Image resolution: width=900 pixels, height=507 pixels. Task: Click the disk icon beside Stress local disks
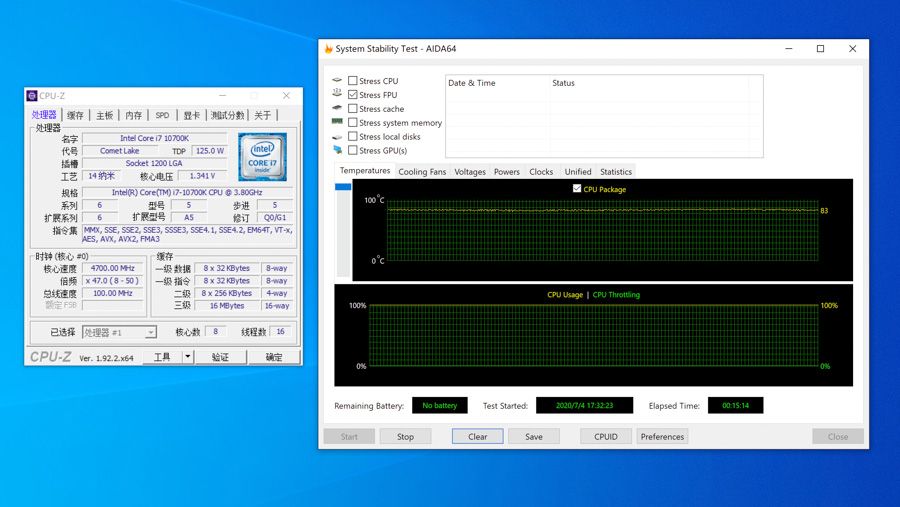click(337, 137)
